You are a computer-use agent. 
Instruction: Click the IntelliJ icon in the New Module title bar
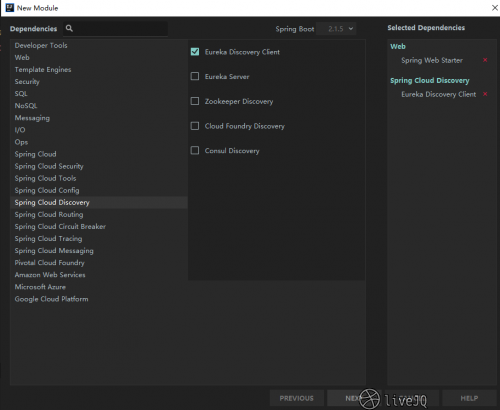click(x=10, y=8)
